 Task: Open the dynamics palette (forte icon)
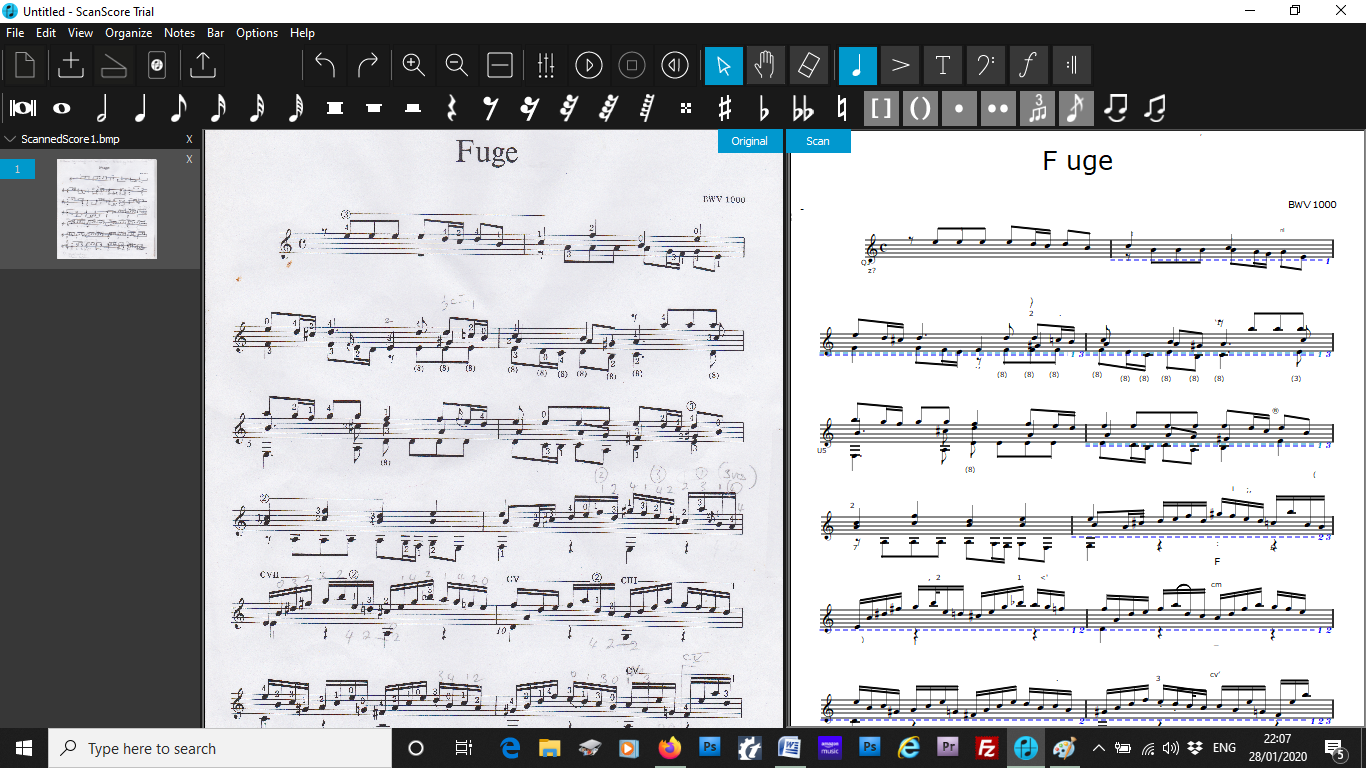point(1028,66)
